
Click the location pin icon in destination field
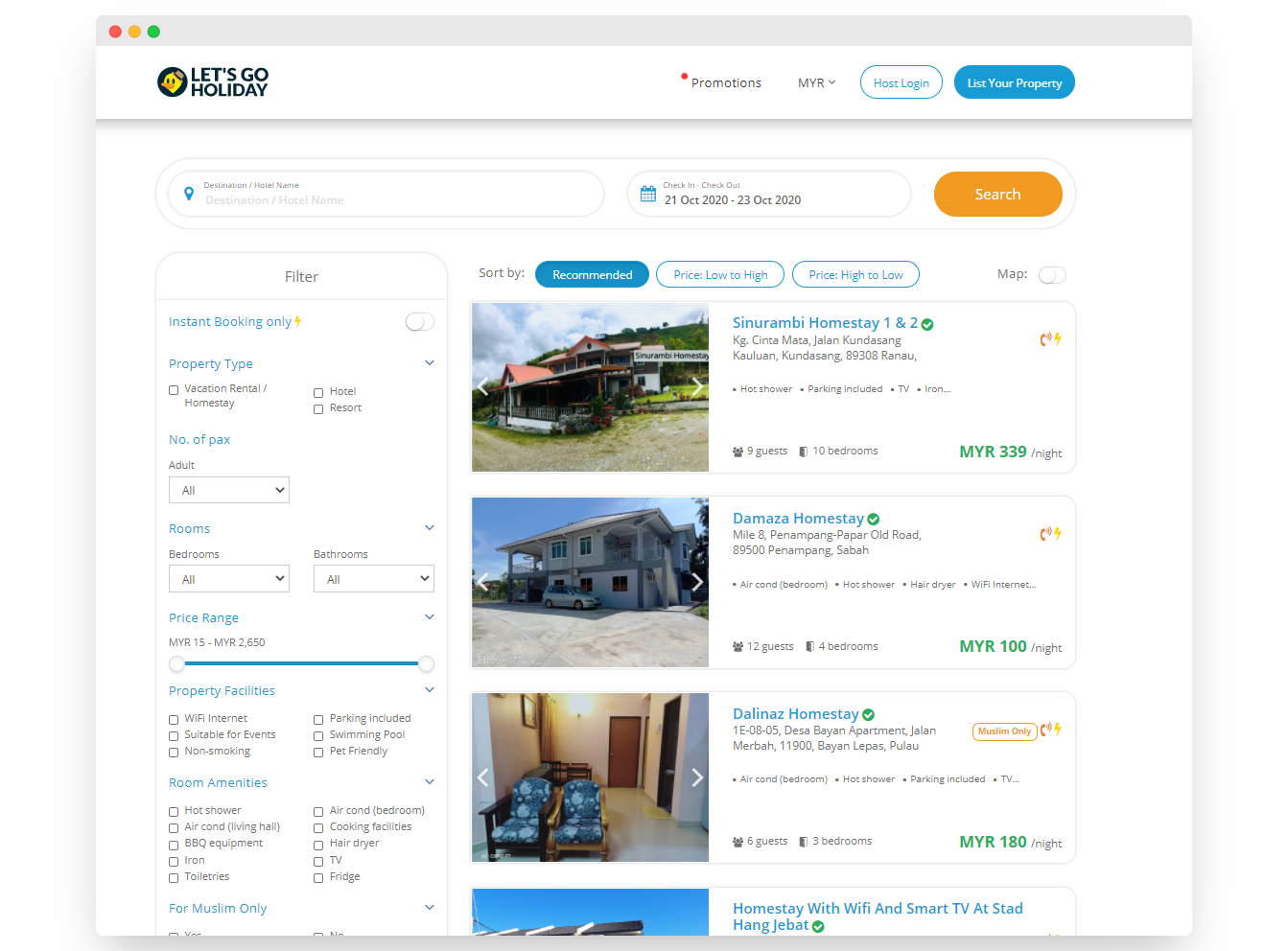click(189, 194)
